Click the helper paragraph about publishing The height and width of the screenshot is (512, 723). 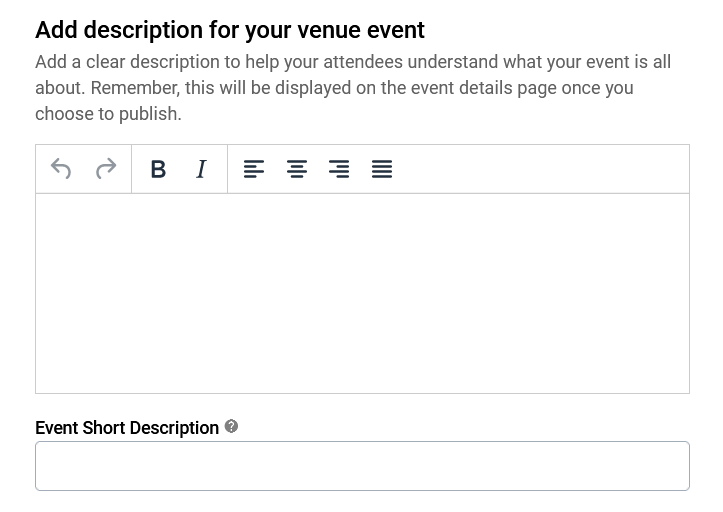click(x=353, y=88)
